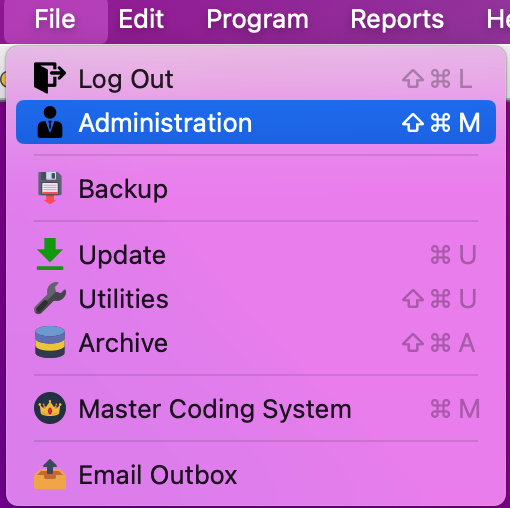Click the Backup floppy disk icon
510x508 pixels.
[x=50, y=188]
